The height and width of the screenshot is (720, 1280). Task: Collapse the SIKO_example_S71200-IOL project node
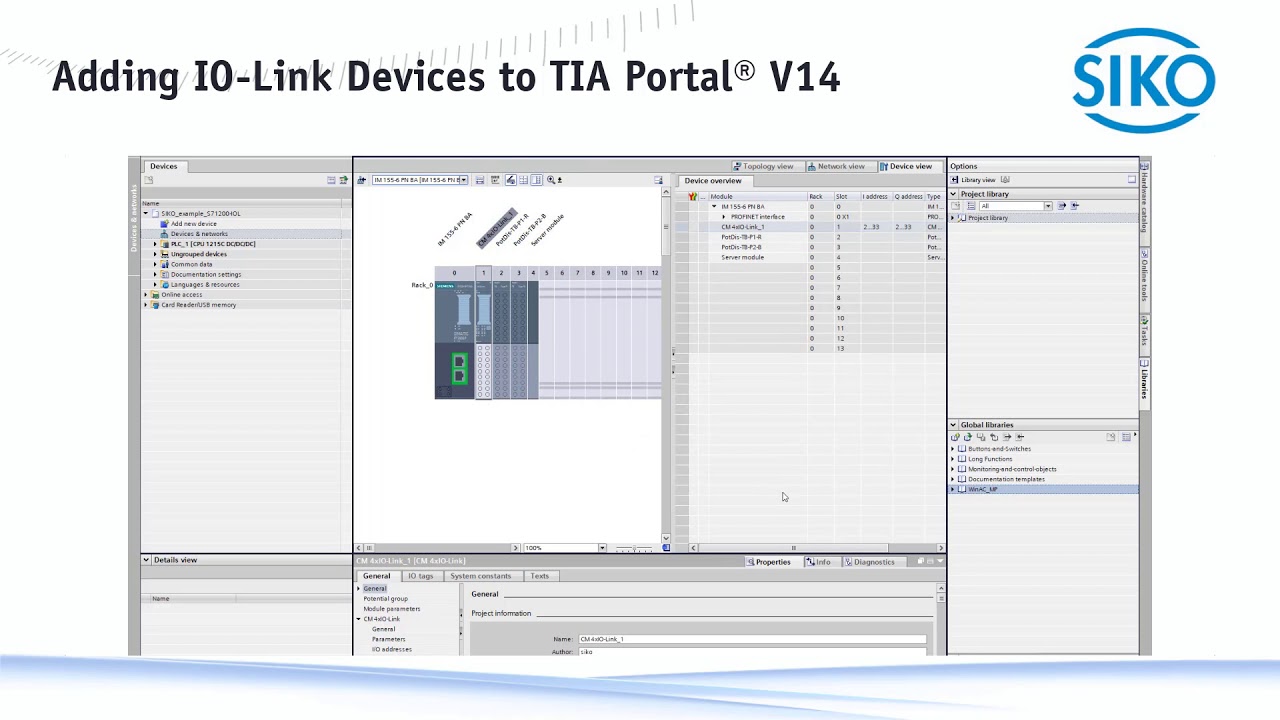tap(146, 213)
